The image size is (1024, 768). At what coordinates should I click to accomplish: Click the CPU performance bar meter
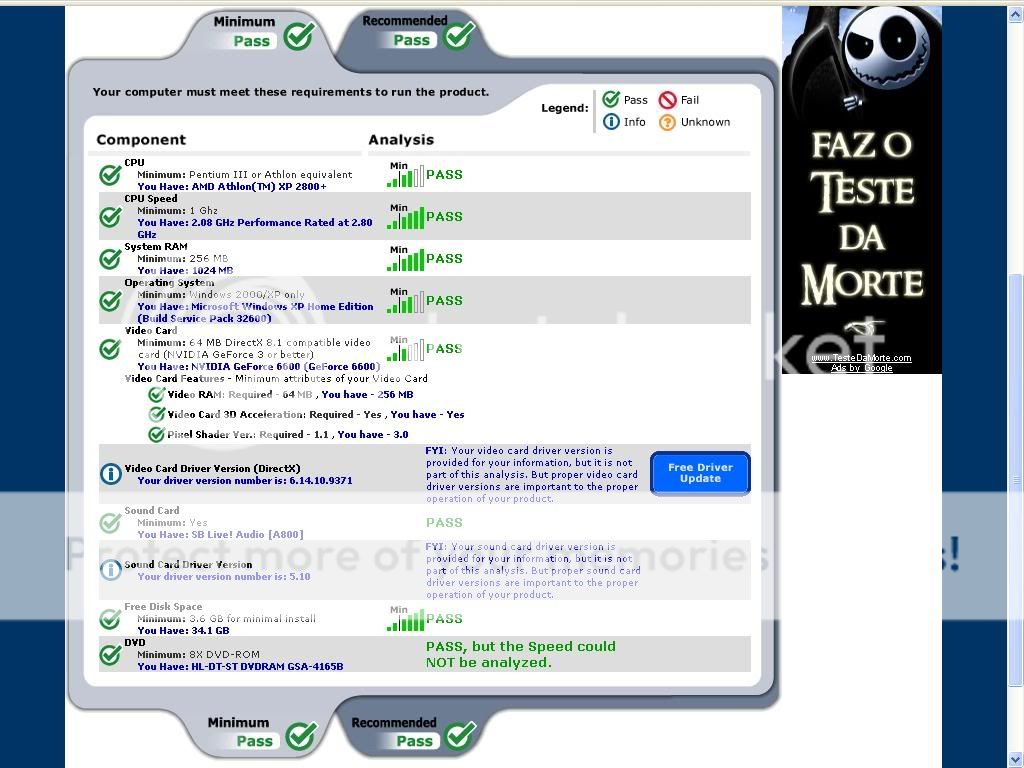tap(406, 175)
